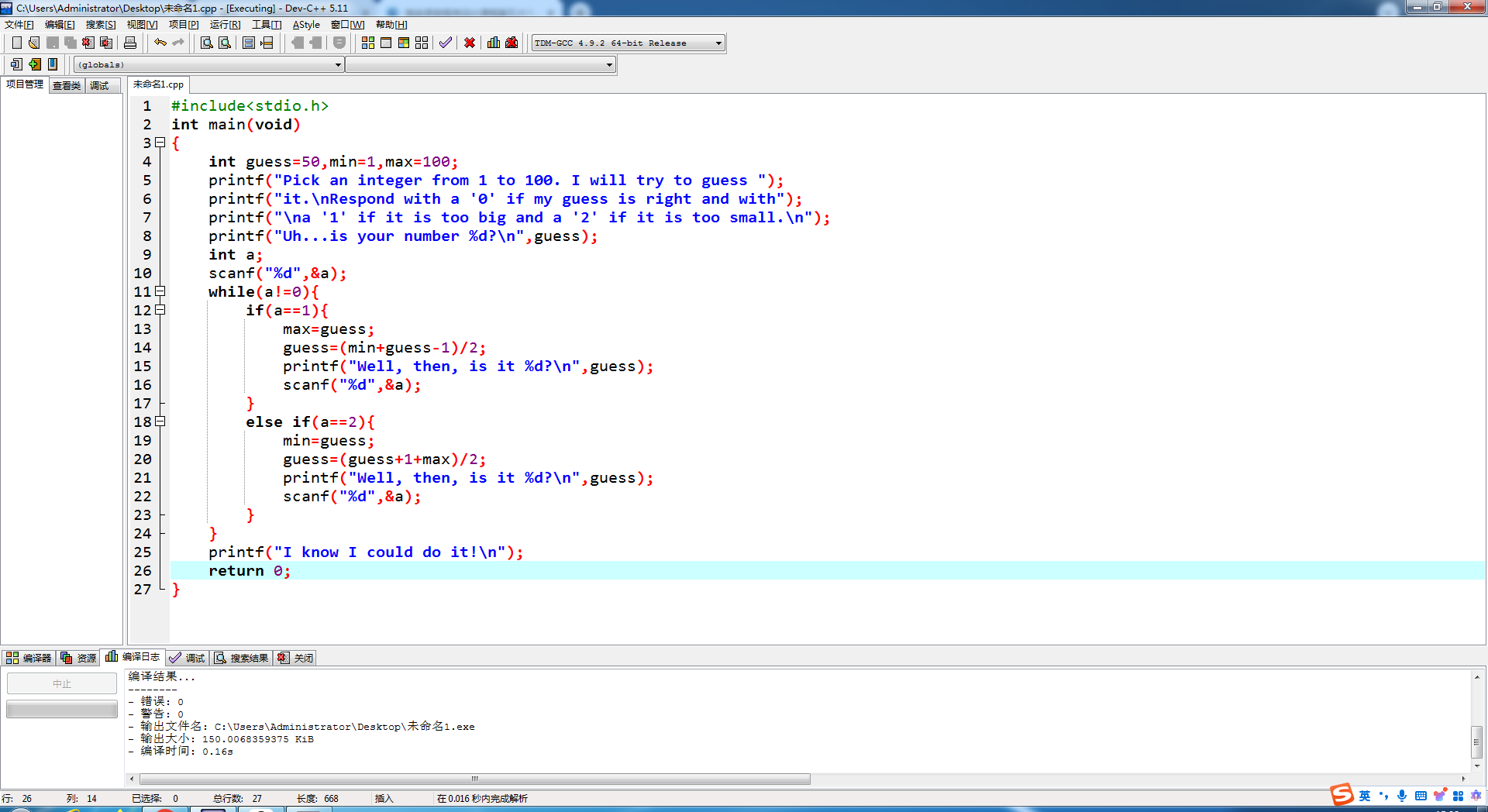
Task: Click the blue bookmark toggle icon
Action: coord(53,64)
